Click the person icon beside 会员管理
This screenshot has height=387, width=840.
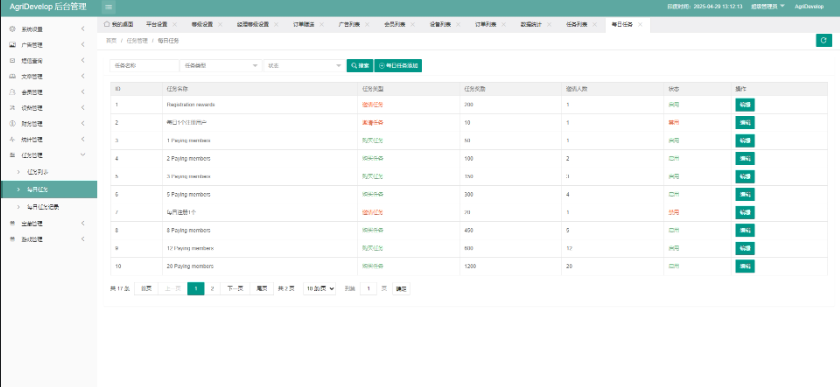click(12, 92)
